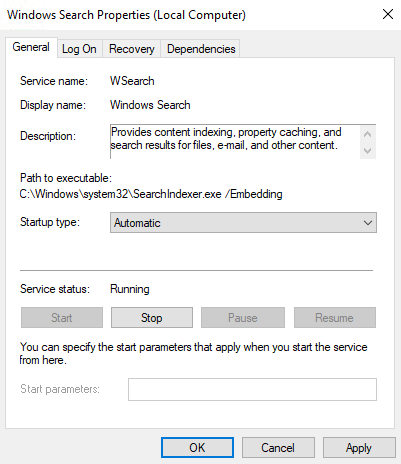Click the description box's up scroll arrow
The width and height of the screenshot is (401, 464).
(x=368, y=134)
